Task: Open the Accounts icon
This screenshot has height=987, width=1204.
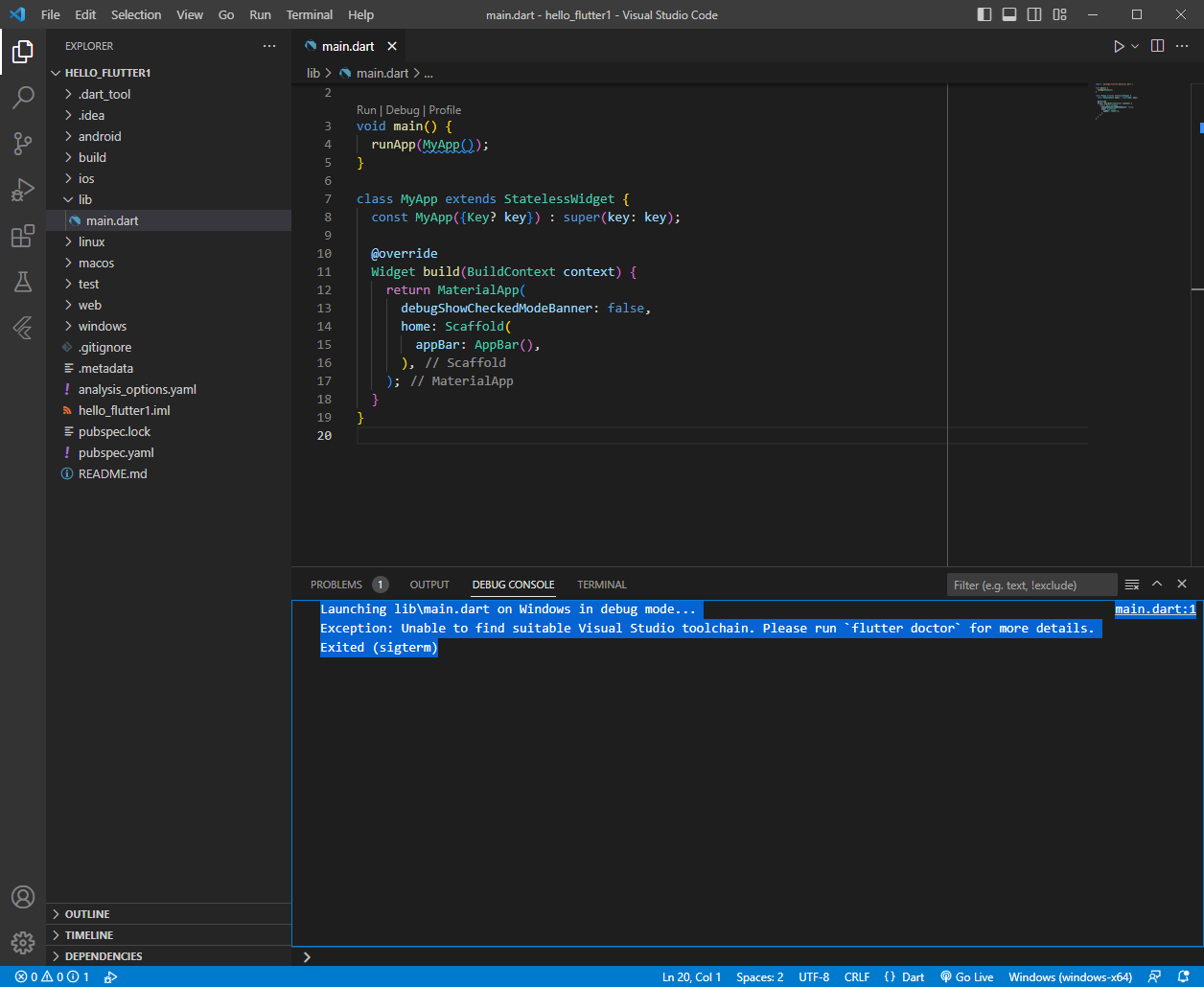Action: (23, 897)
